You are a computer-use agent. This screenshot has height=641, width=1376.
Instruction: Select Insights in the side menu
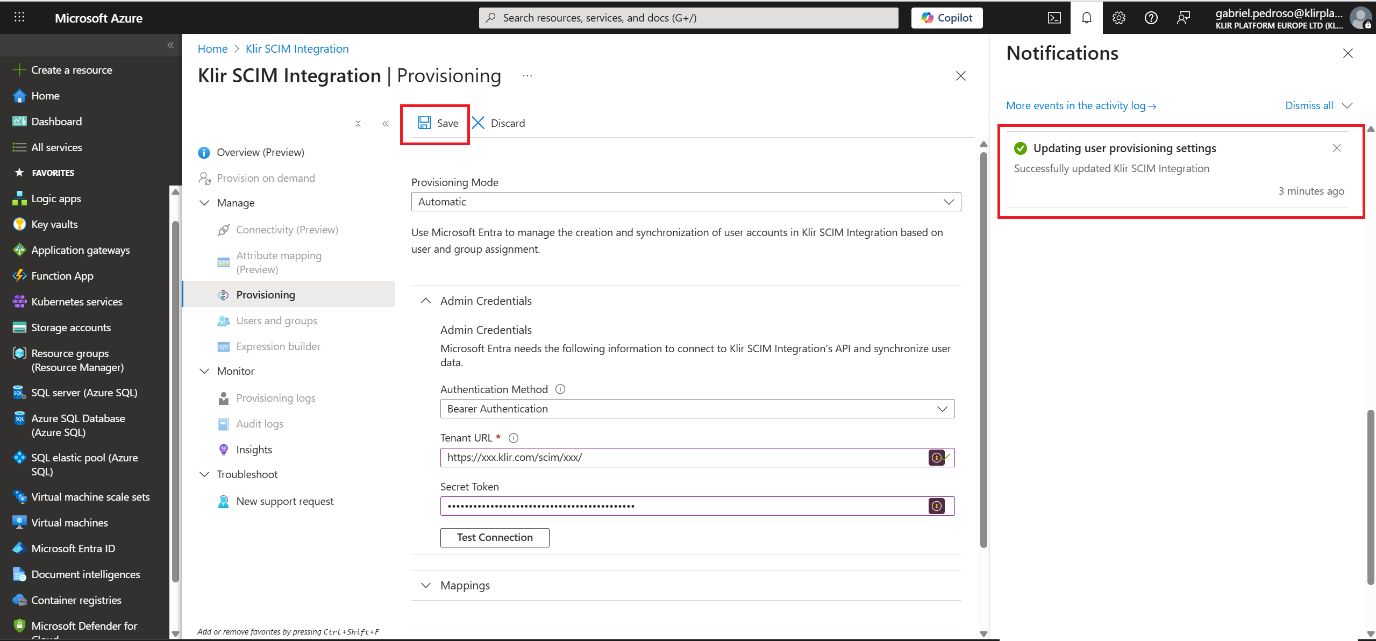254,450
